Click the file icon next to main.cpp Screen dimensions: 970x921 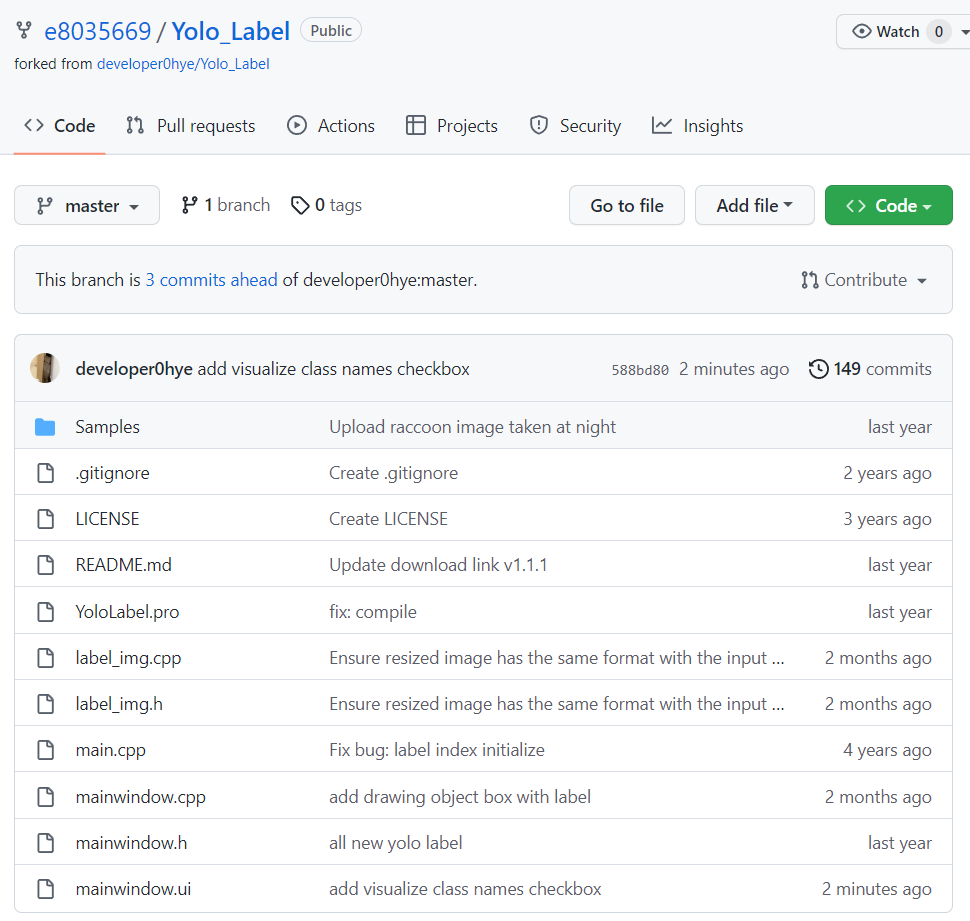click(46, 750)
